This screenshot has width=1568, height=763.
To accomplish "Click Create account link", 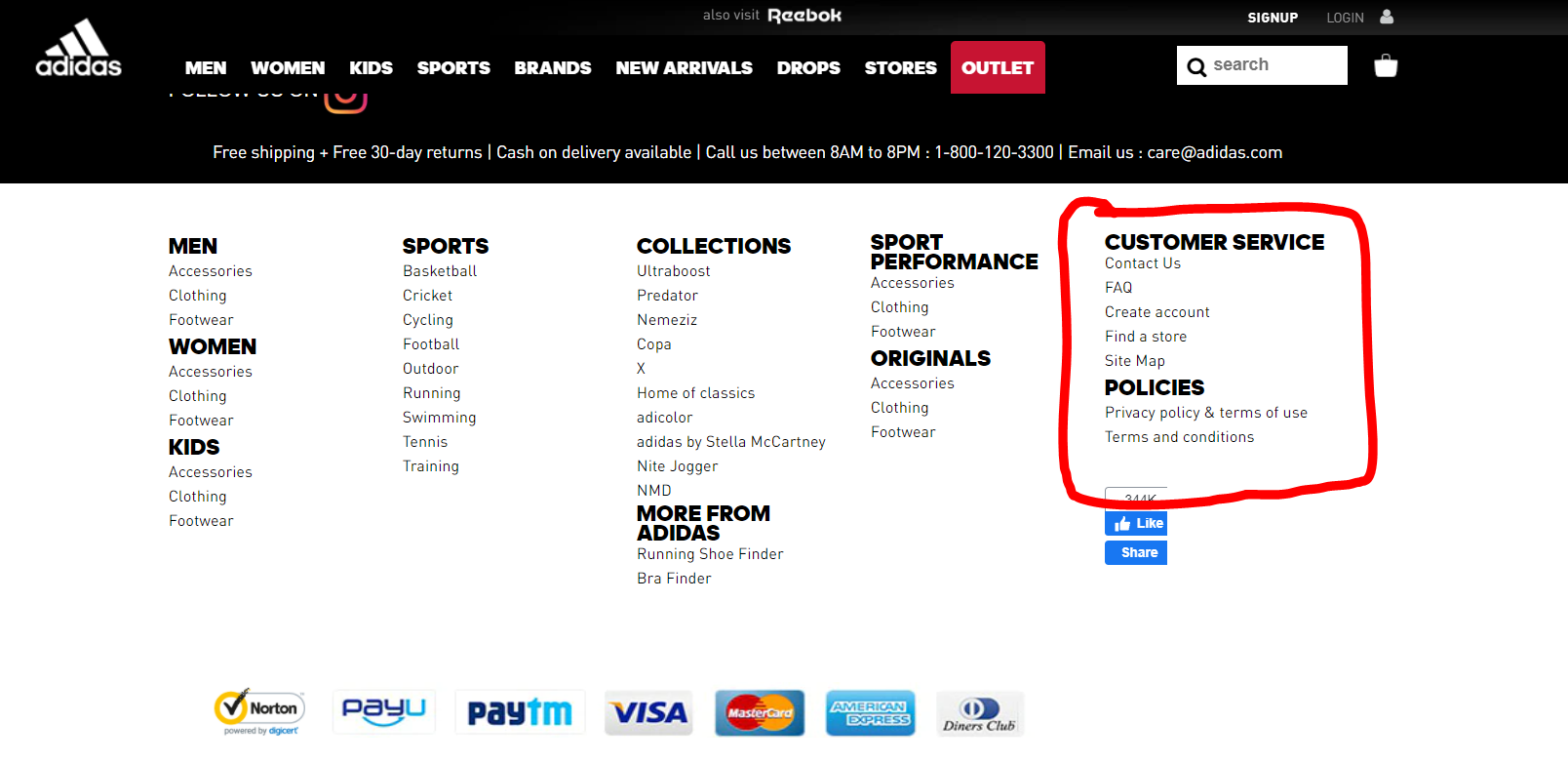I will point(1157,312).
